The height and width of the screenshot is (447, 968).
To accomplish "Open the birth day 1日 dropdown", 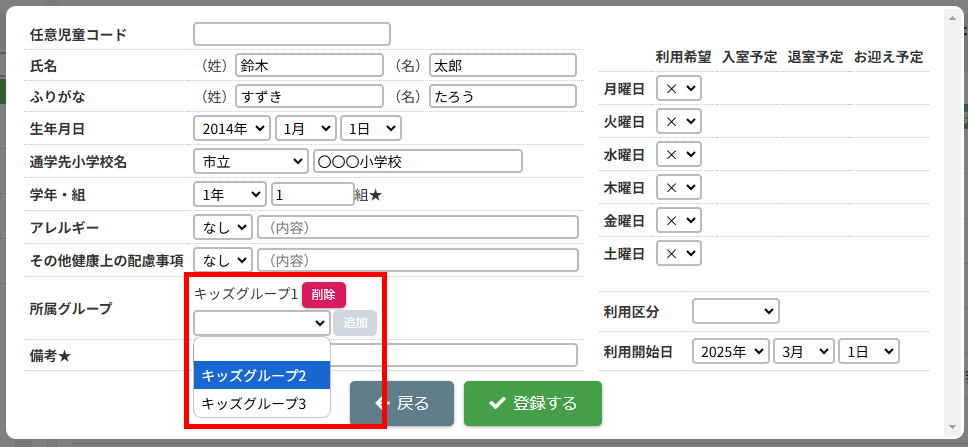I will (370, 128).
